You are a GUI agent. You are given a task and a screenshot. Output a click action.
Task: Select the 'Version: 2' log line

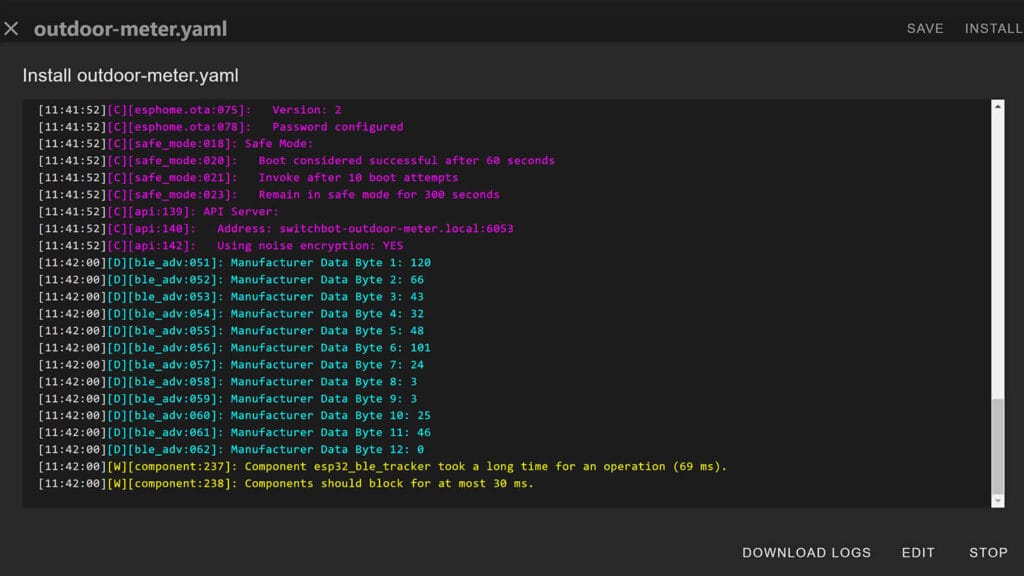[190, 110]
